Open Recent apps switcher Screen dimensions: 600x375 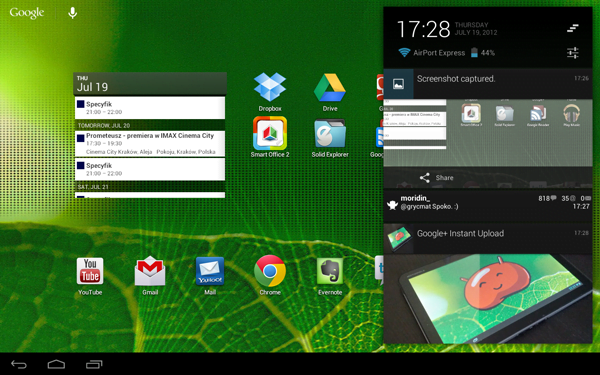click(x=94, y=364)
